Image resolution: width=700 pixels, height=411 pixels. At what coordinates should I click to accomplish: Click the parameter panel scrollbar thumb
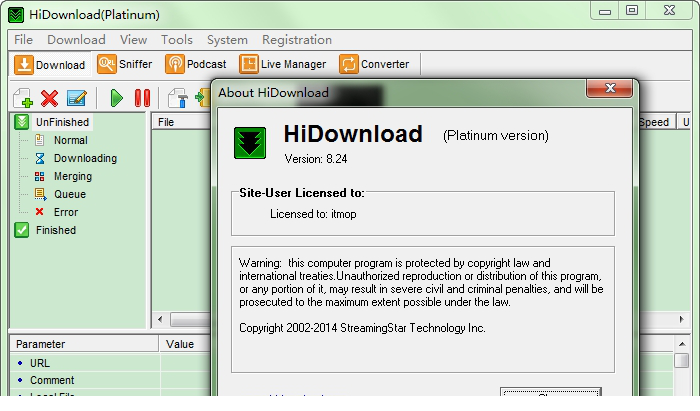point(682,361)
